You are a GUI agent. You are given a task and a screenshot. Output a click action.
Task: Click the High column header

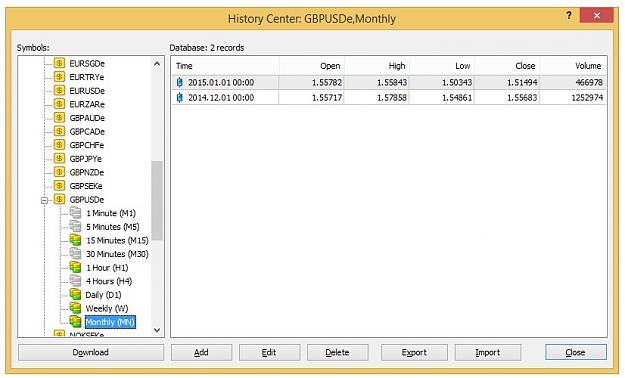pos(377,66)
